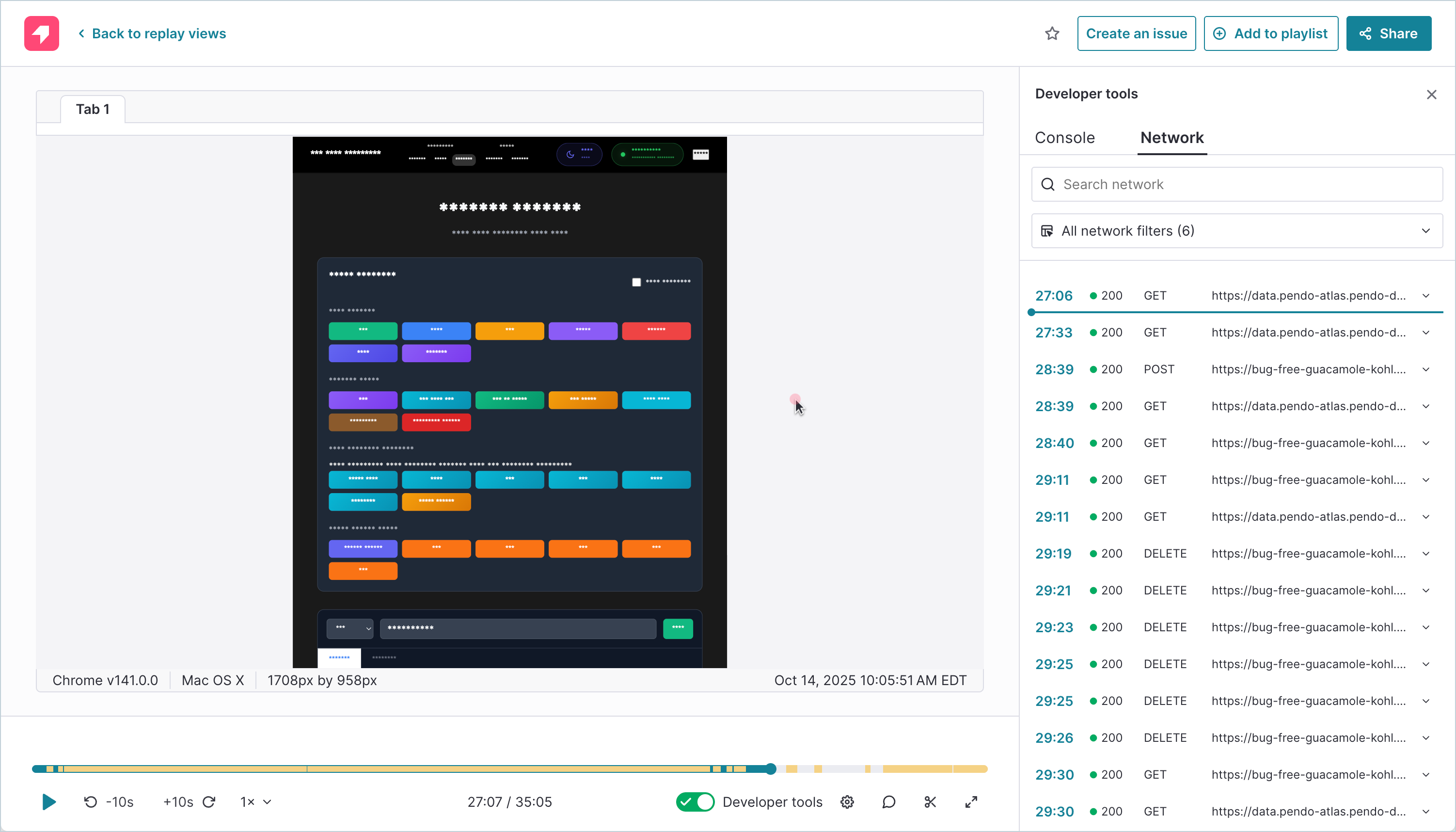Star this replay as a favorite

click(1052, 34)
